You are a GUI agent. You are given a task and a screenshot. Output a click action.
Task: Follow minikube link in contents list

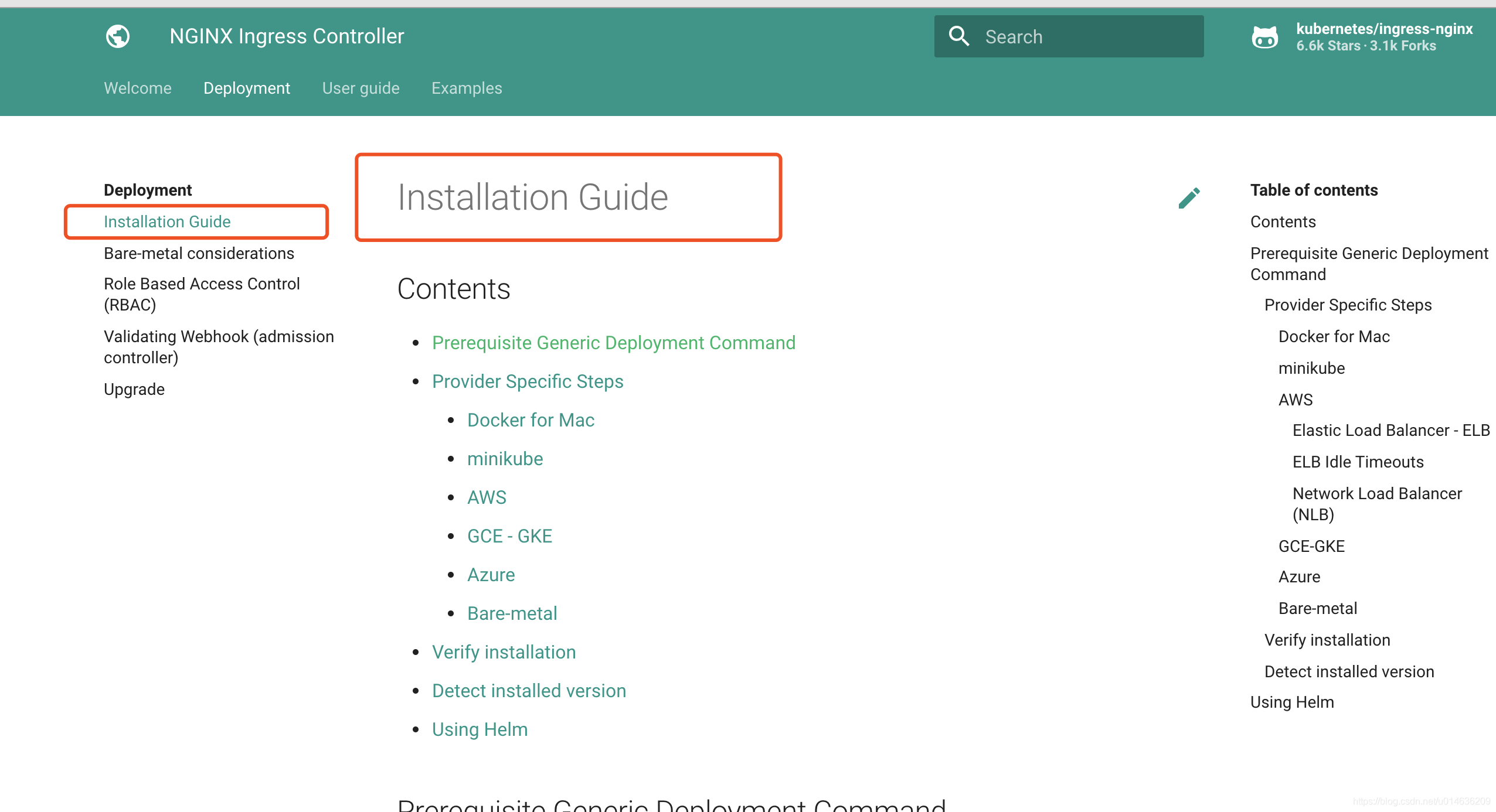click(505, 459)
